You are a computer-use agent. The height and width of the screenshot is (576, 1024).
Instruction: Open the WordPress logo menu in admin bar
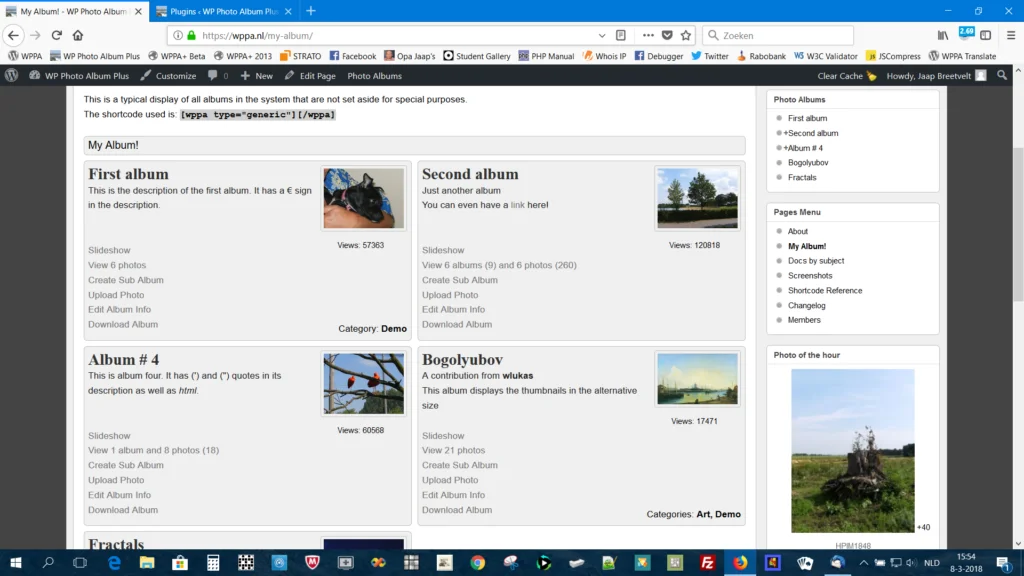[x=11, y=76]
